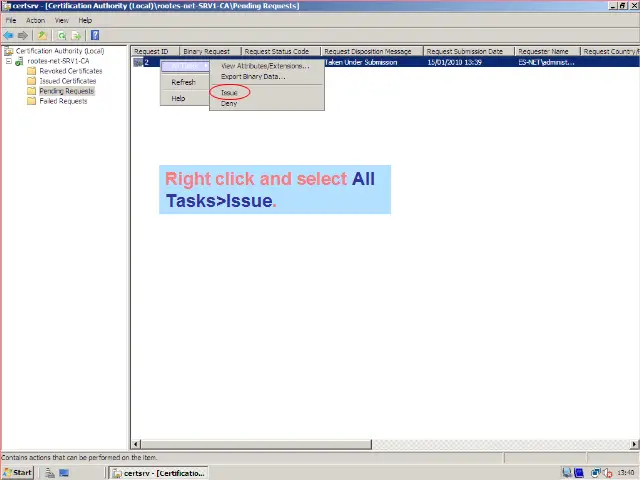Click the Up One Level toolbar icon
Image resolution: width=640 pixels, height=480 pixels.
point(42,35)
